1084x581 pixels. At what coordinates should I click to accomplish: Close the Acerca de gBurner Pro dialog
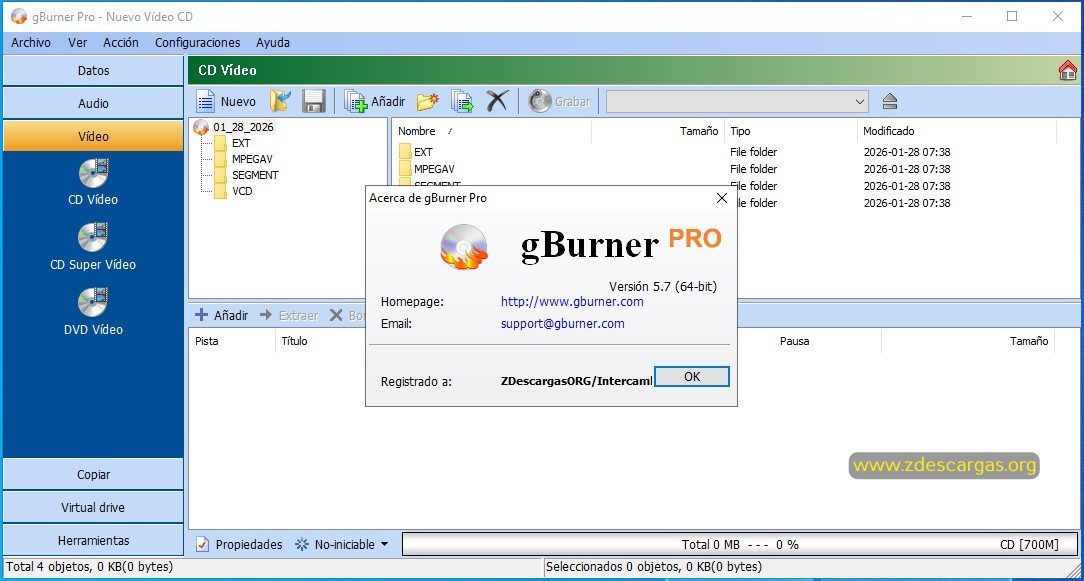point(722,198)
